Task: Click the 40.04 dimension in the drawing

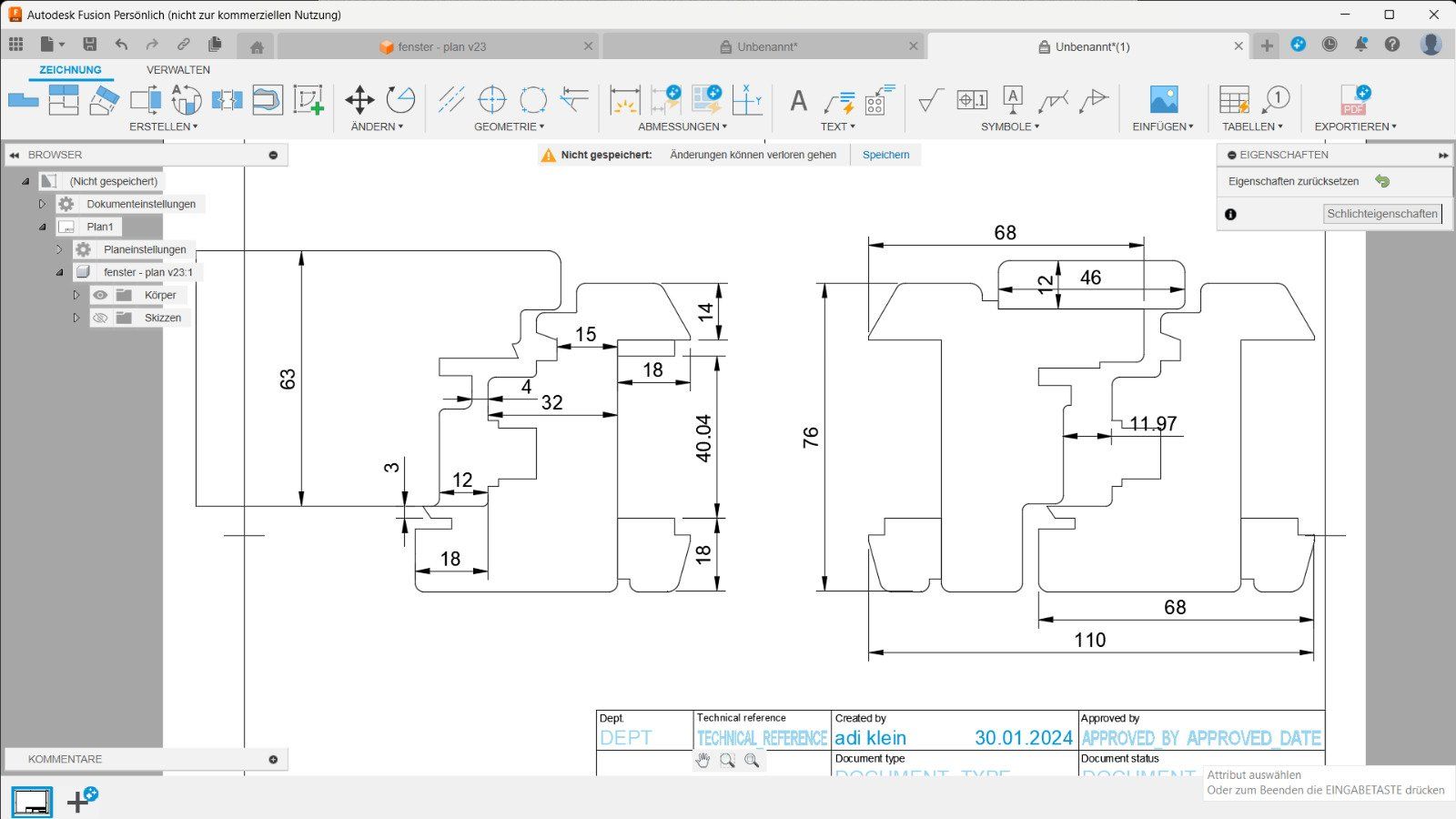Action: click(x=703, y=439)
